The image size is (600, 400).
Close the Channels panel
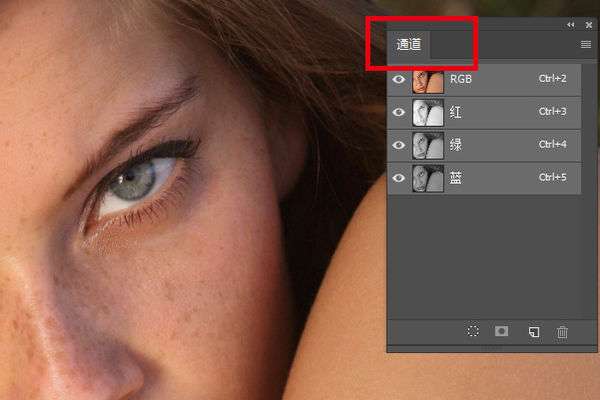589,25
